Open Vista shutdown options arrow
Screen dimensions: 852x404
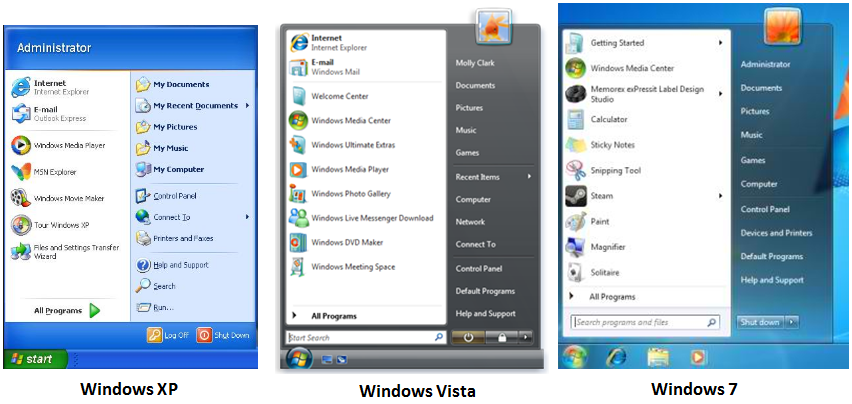click(x=525, y=337)
